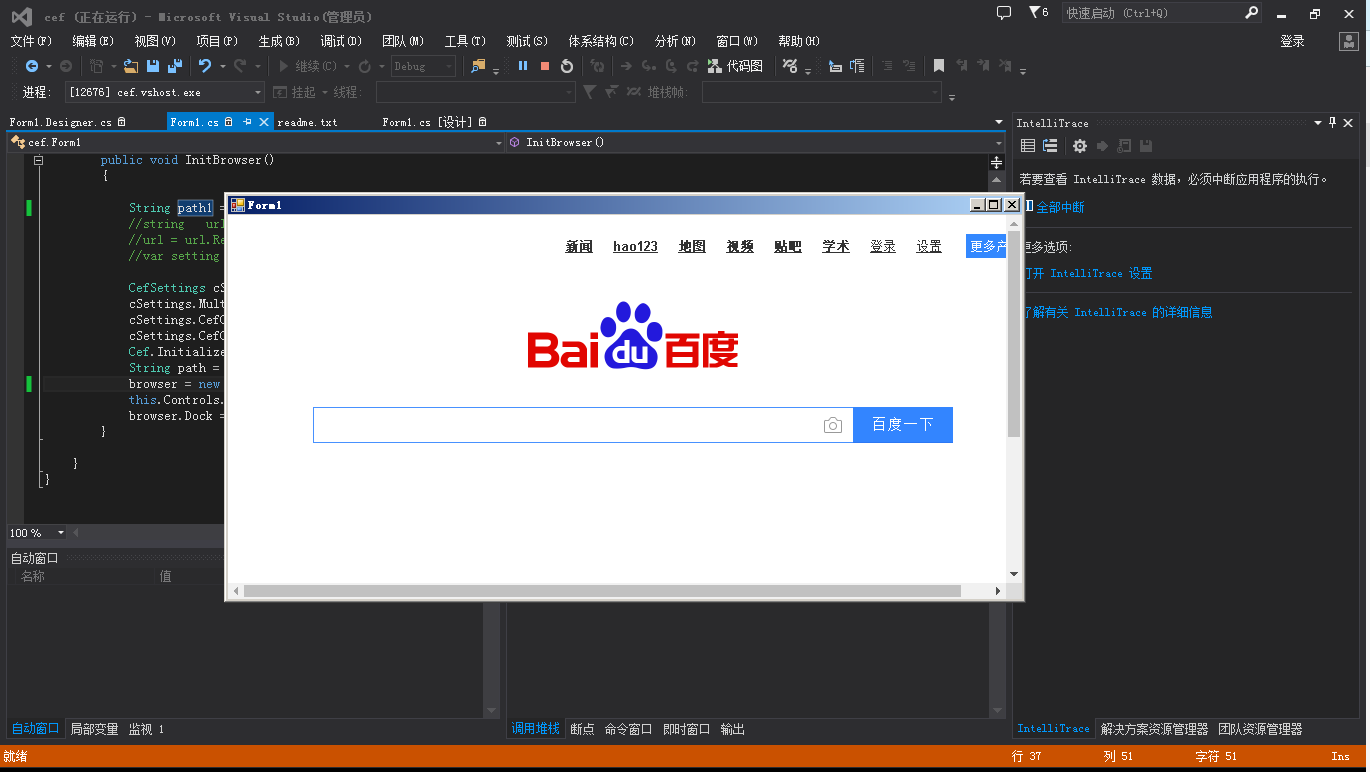Click the split editor handle icon

tap(996, 162)
